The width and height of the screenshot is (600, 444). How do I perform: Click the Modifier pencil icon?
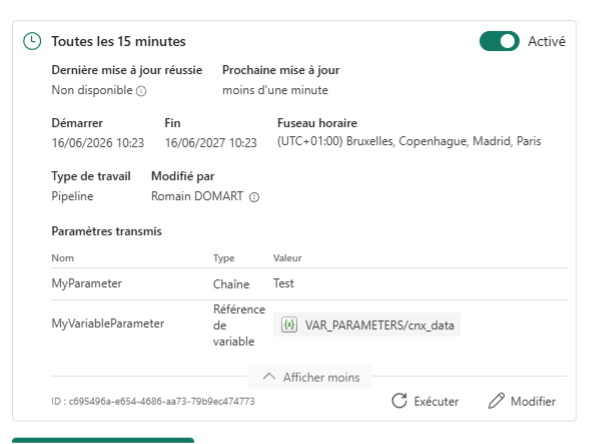click(496, 401)
